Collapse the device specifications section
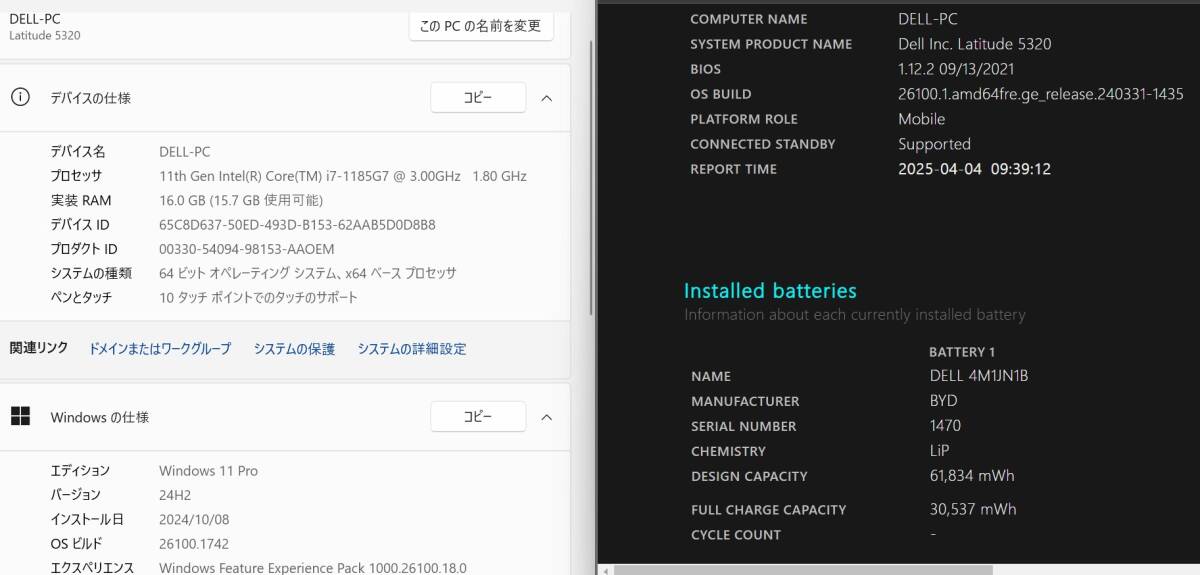This screenshot has height=575, width=1200. tap(546, 98)
